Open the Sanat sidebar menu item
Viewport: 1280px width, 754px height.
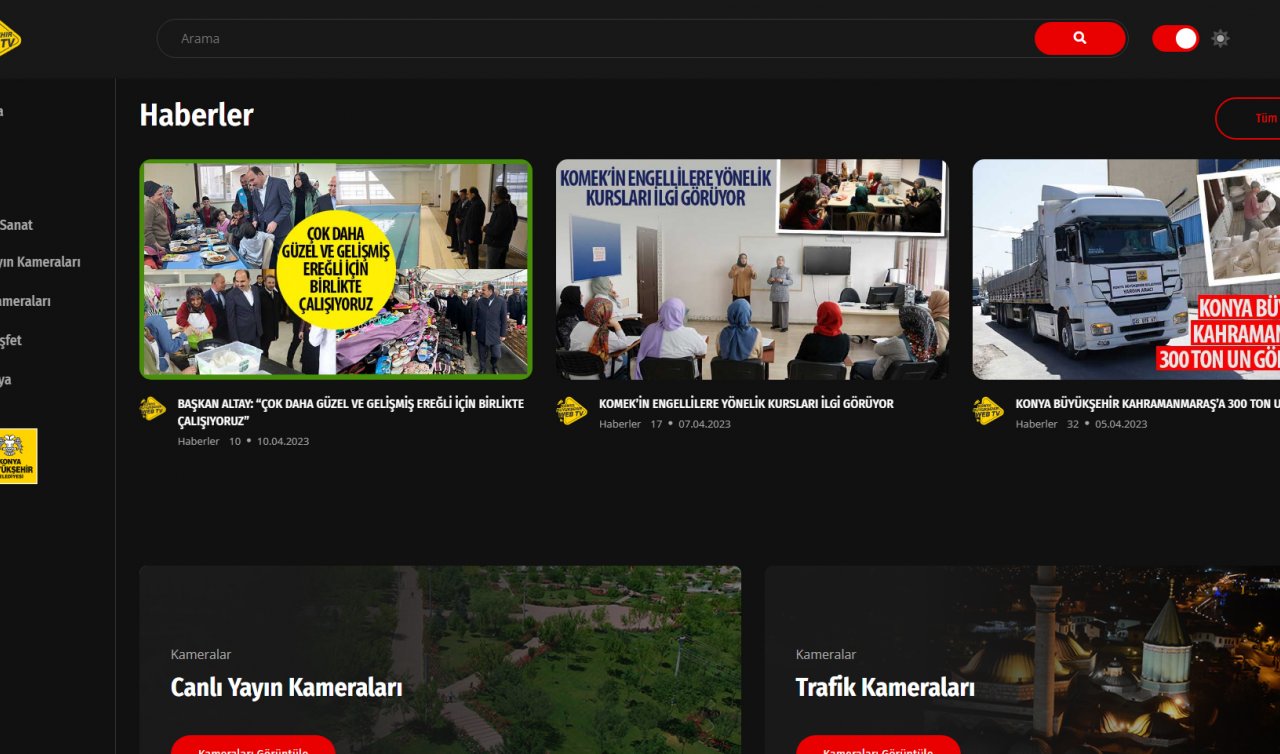[17, 225]
